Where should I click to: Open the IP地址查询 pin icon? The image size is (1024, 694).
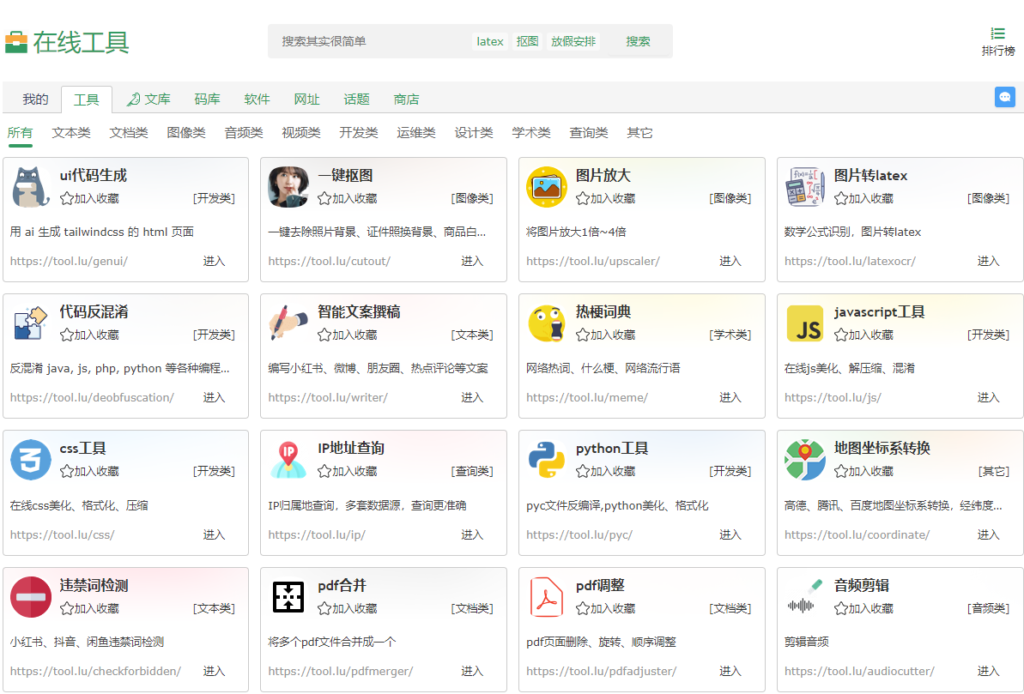tap(288, 460)
